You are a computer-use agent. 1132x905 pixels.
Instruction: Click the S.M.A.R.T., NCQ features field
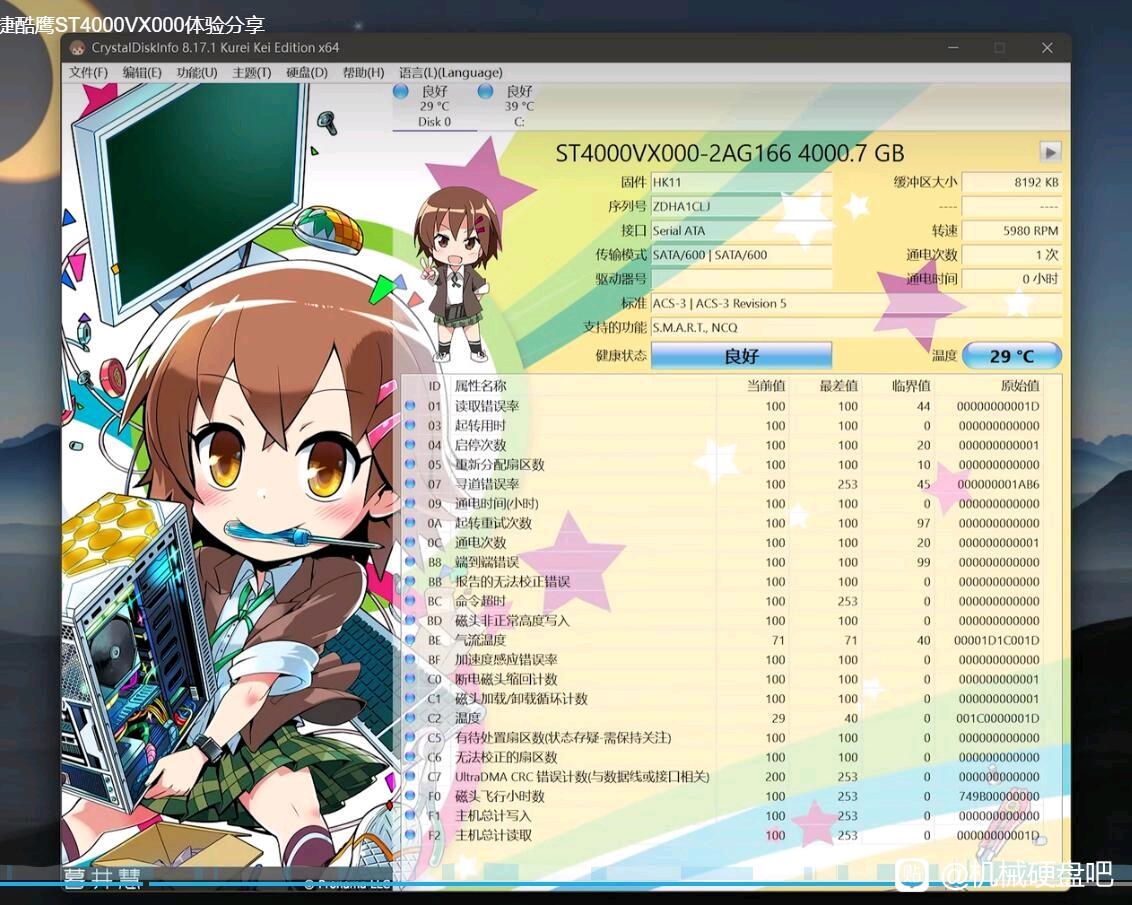[856, 328]
